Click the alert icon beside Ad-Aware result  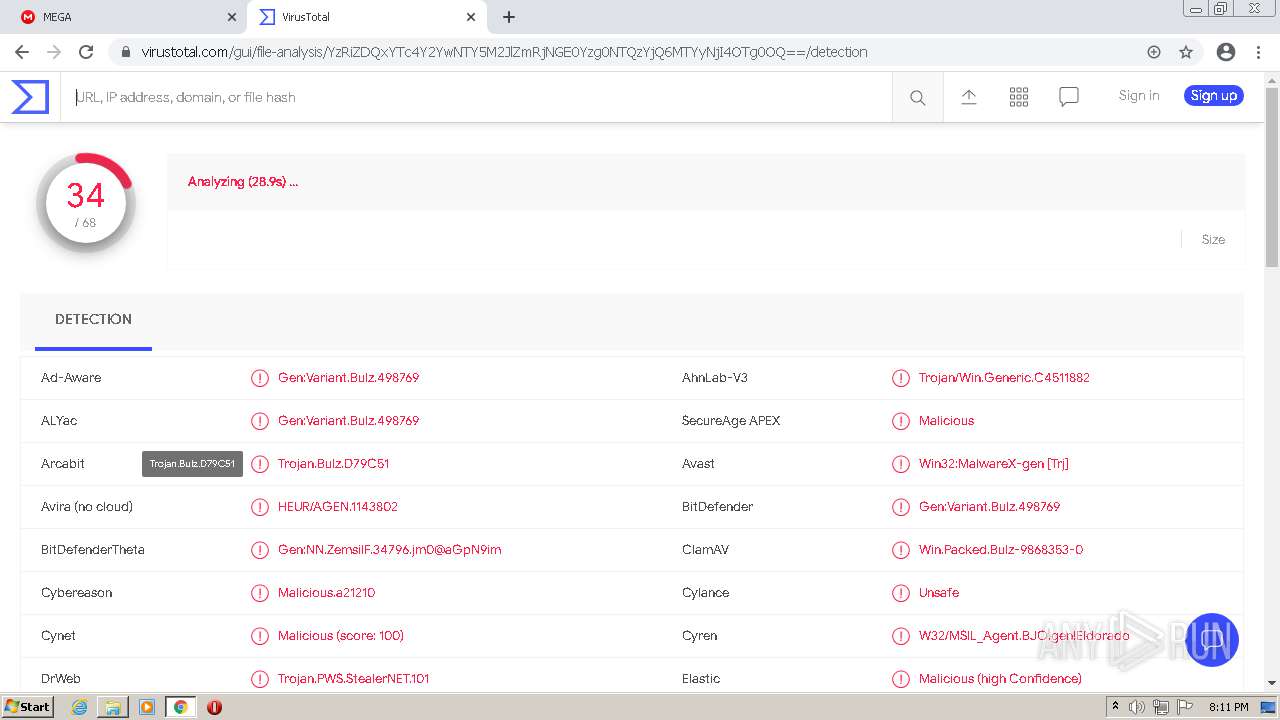[260, 378]
